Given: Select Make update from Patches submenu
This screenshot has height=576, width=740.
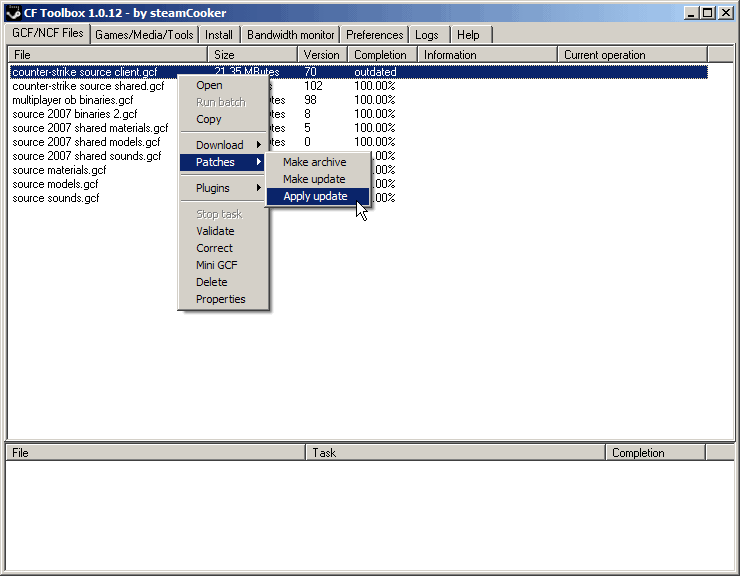Looking at the screenshot, I should click(318, 179).
